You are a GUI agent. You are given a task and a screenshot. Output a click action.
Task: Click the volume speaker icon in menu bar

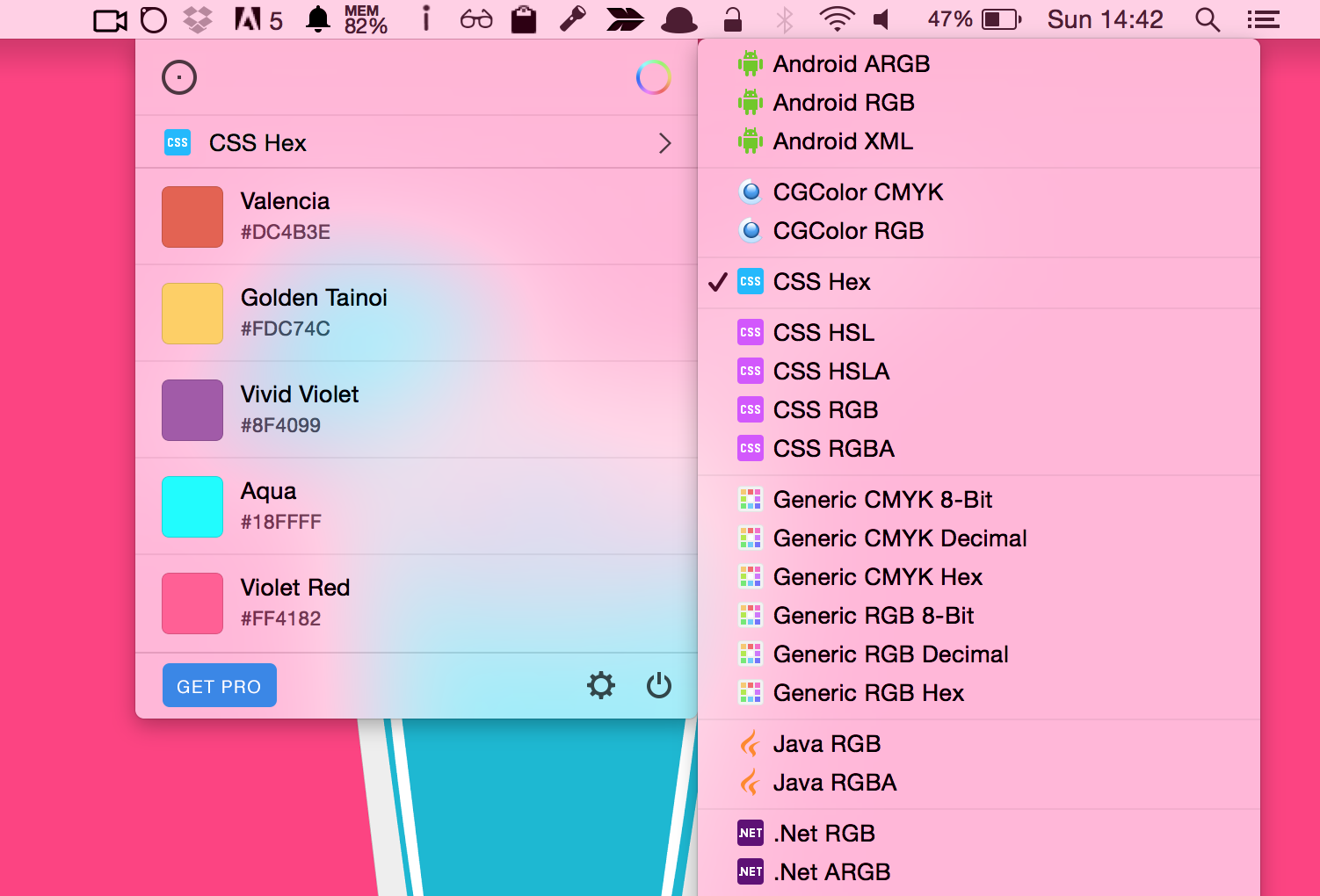click(881, 19)
